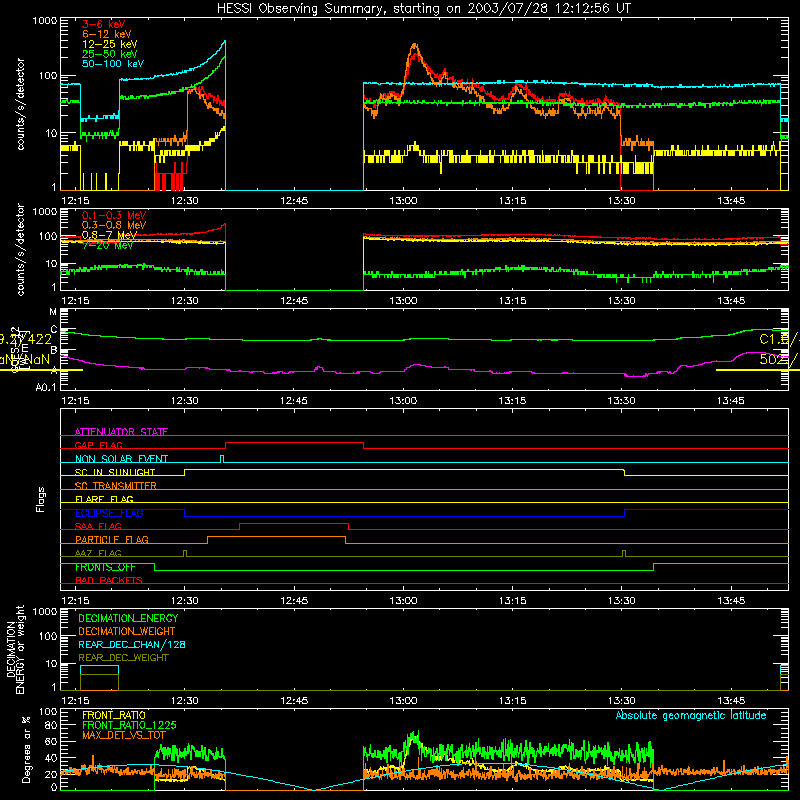Select the FLARE_FLAG label
800x800 pixels.
click(x=104, y=499)
